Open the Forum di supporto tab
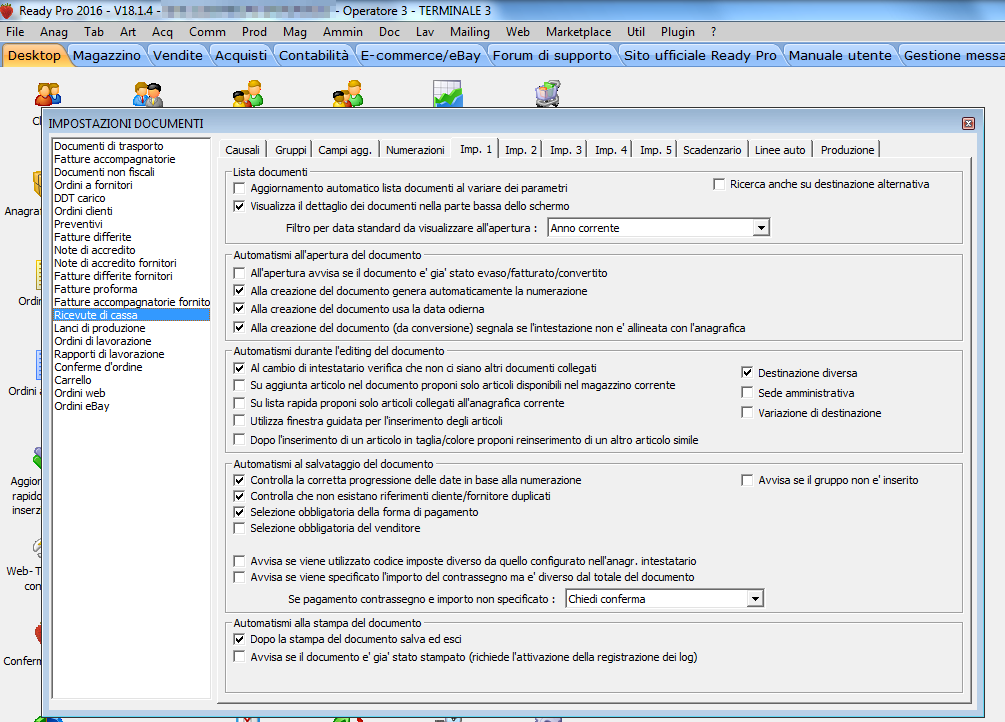The width and height of the screenshot is (1005, 722). [x=552, y=56]
